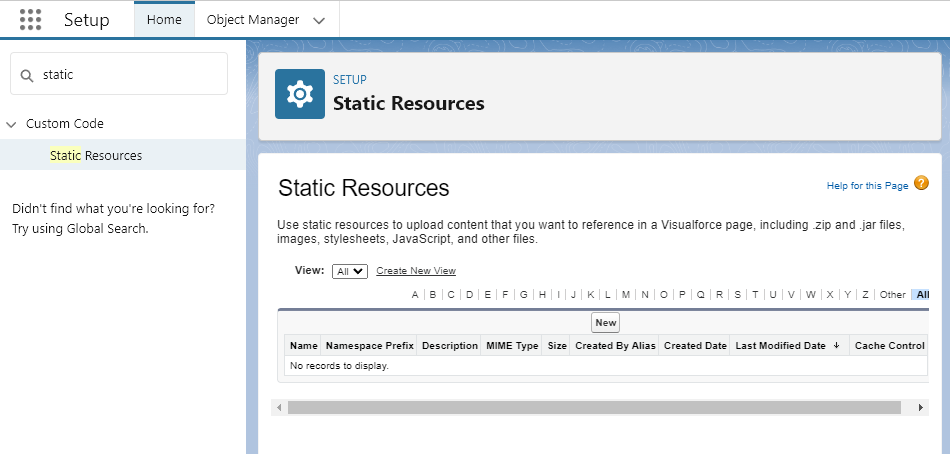Open Help for this Page link
The height and width of the screenshot is (454, 950).
(x=867, y=186)
